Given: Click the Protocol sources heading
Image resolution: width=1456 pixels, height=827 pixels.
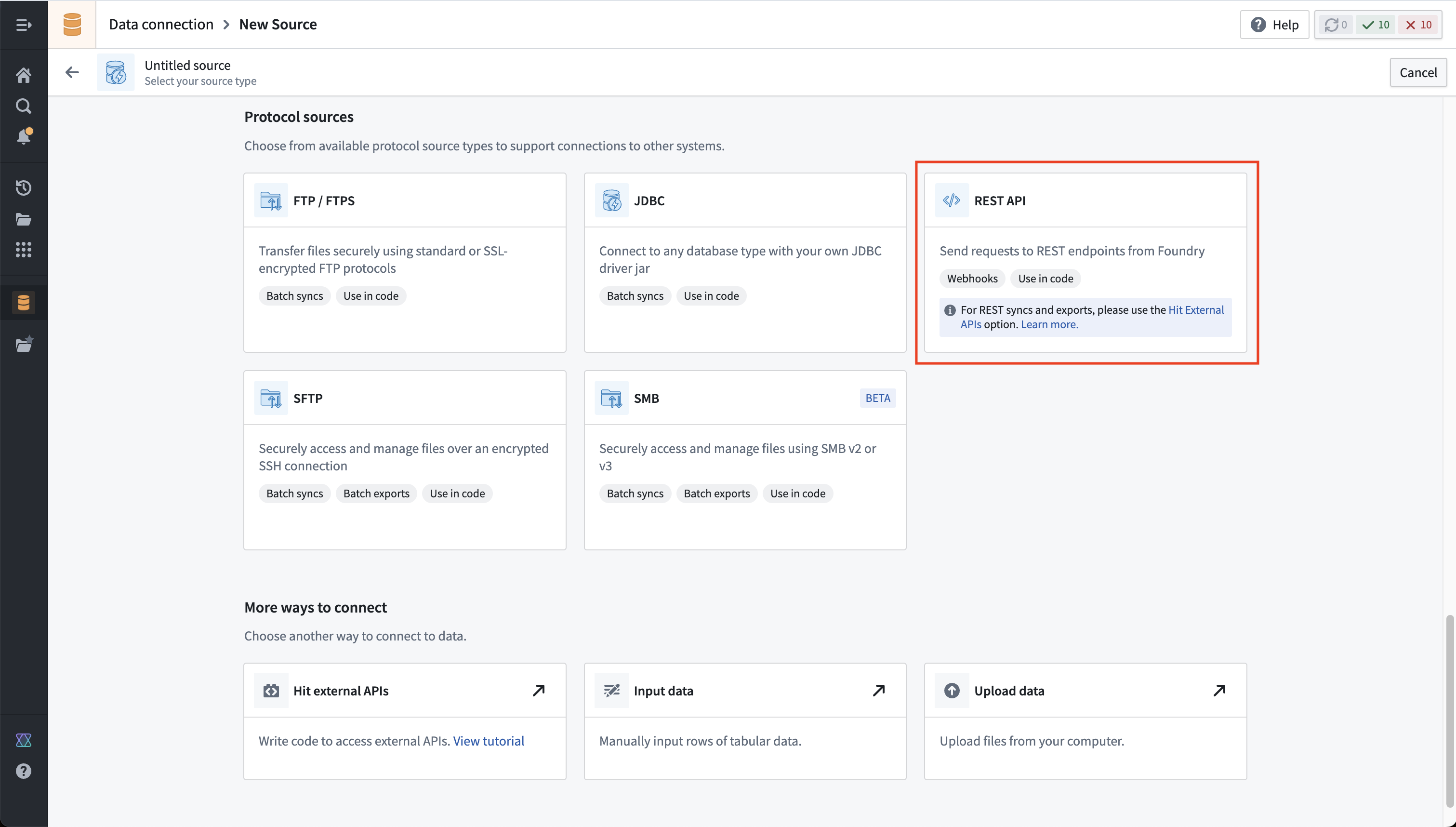Looking at the screenshot, I should [x=299, y=117].
